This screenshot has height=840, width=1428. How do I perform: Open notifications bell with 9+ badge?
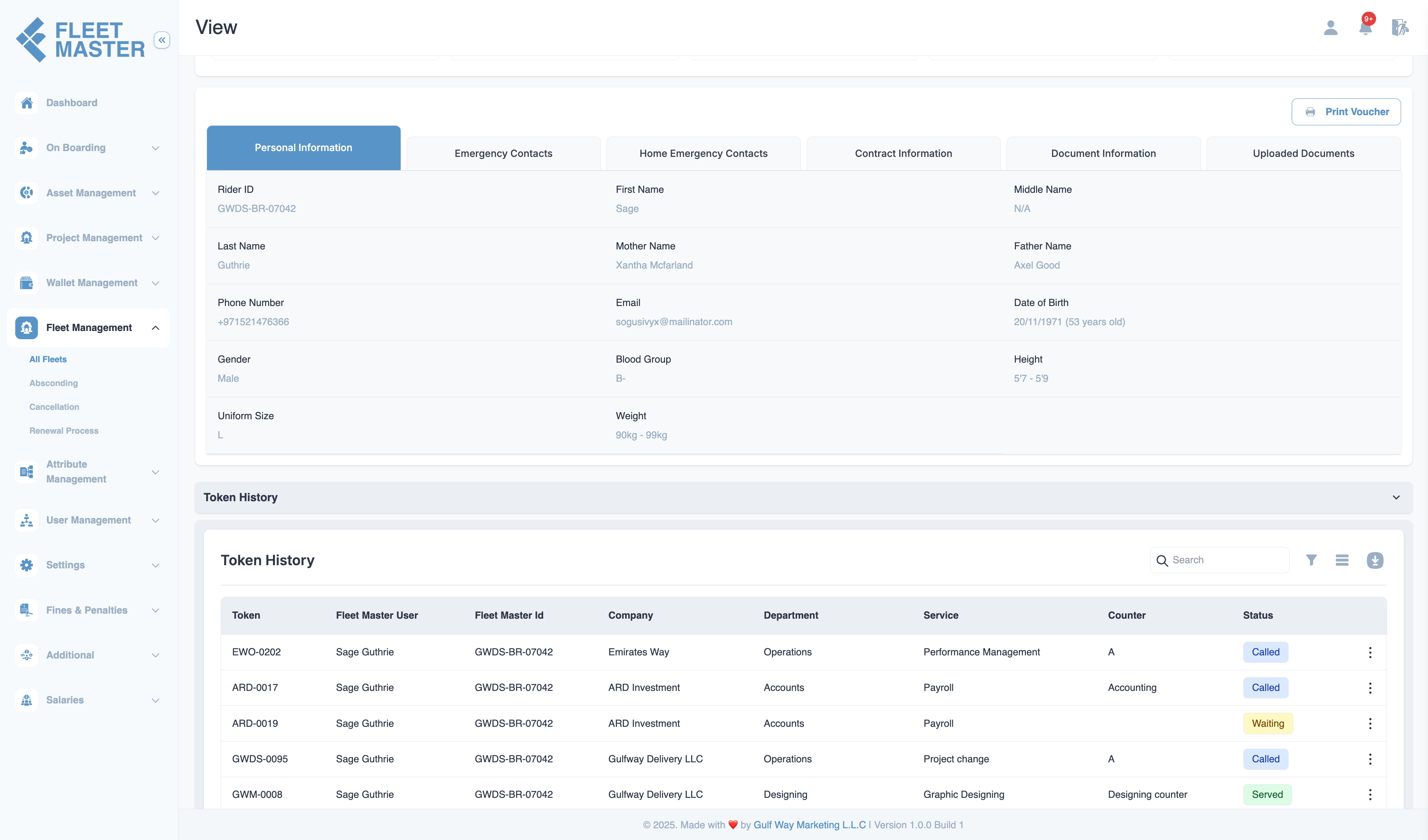click(x=1366, y=26)
